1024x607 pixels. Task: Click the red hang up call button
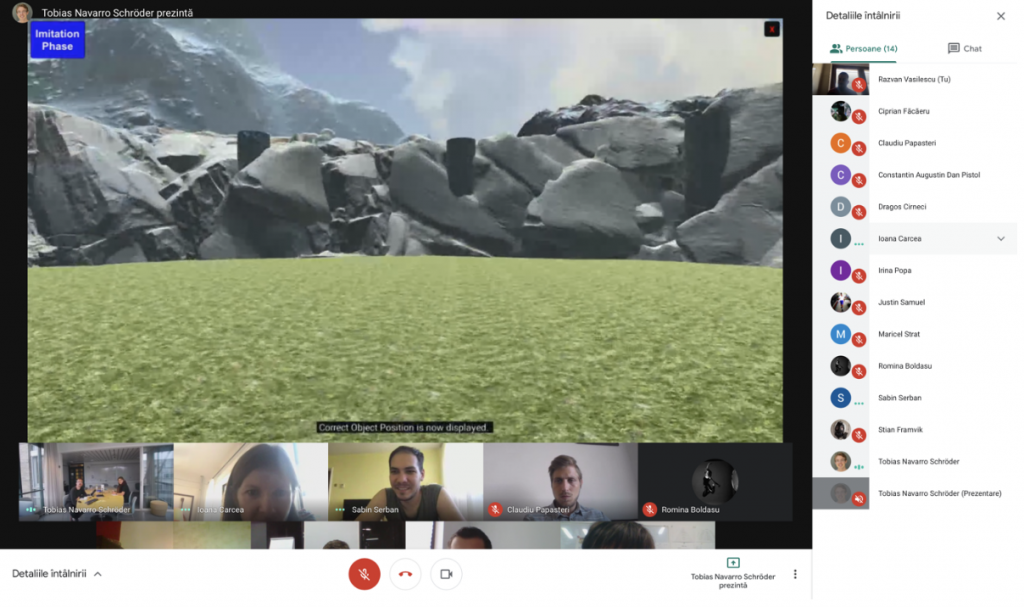coord(406,574)
